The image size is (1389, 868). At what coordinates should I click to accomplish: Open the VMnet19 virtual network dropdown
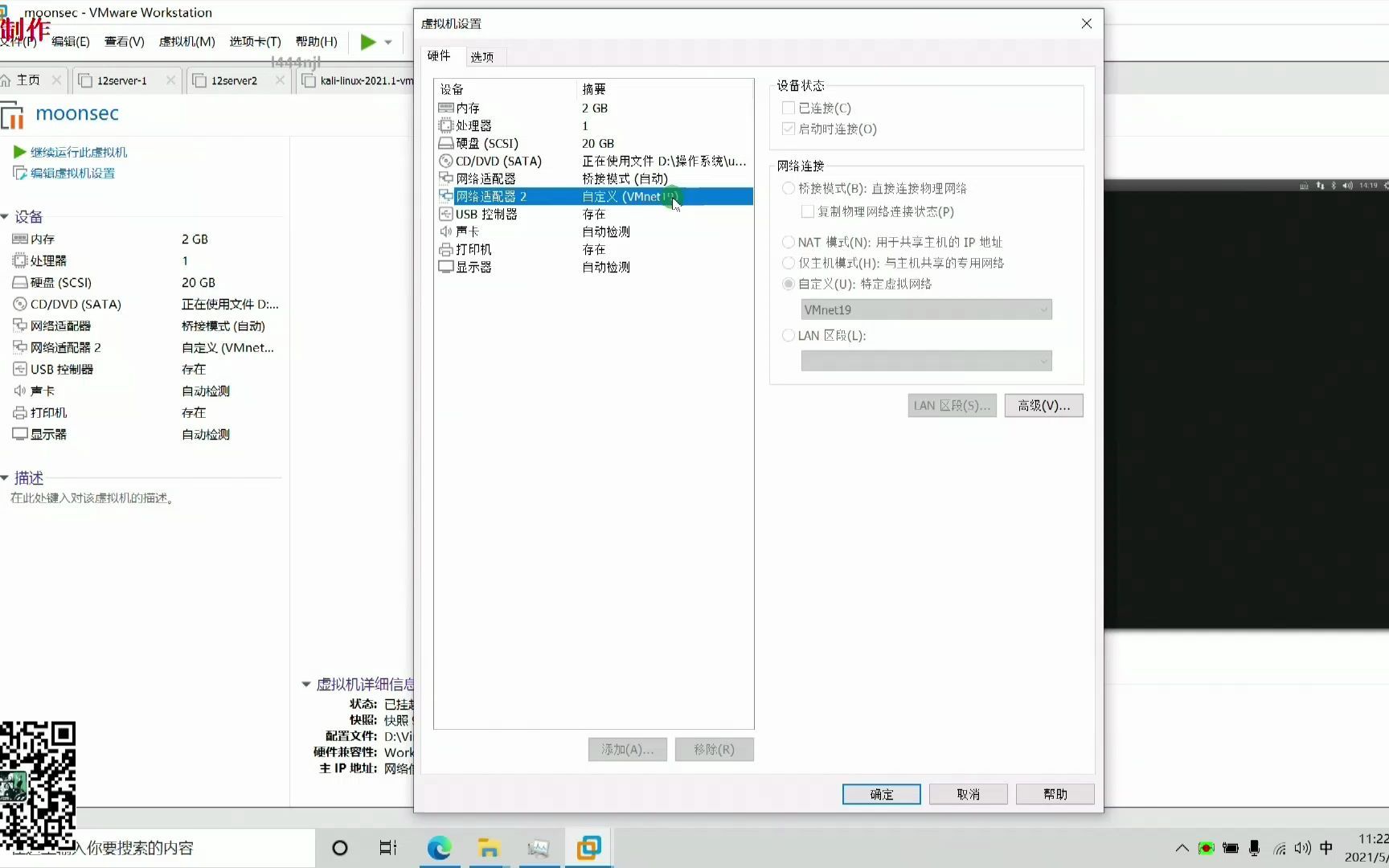pos(926,309)
